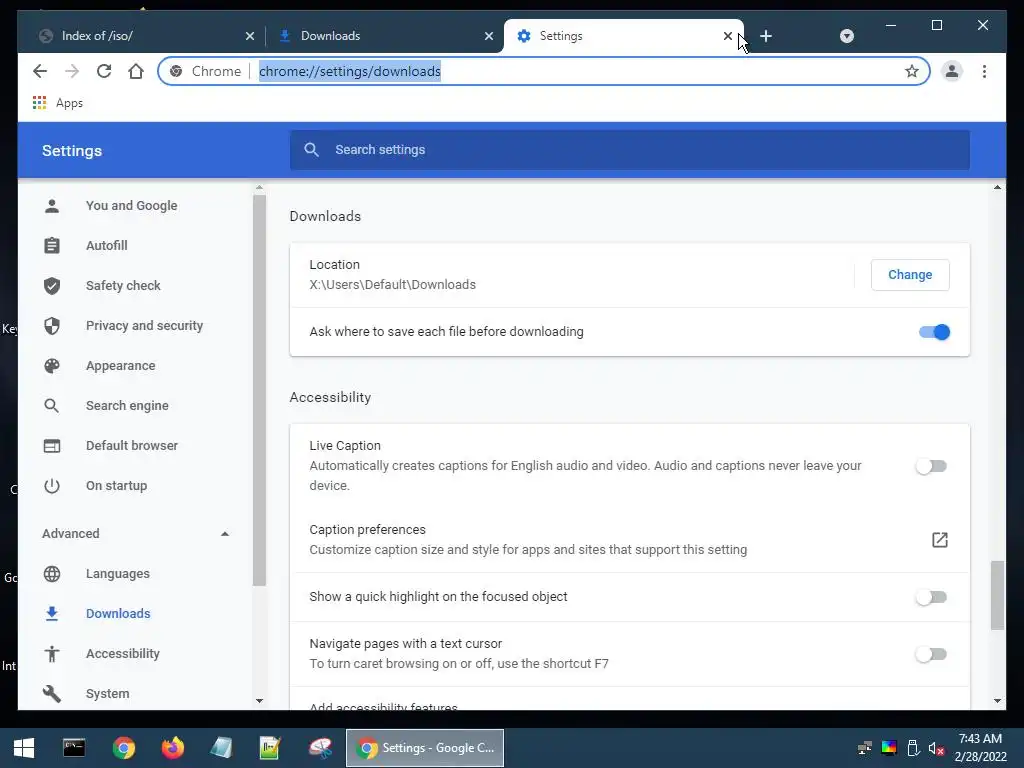The image size is (1024, 768).
Task: Click the taskbar clock and date
Action: [980, 748]
